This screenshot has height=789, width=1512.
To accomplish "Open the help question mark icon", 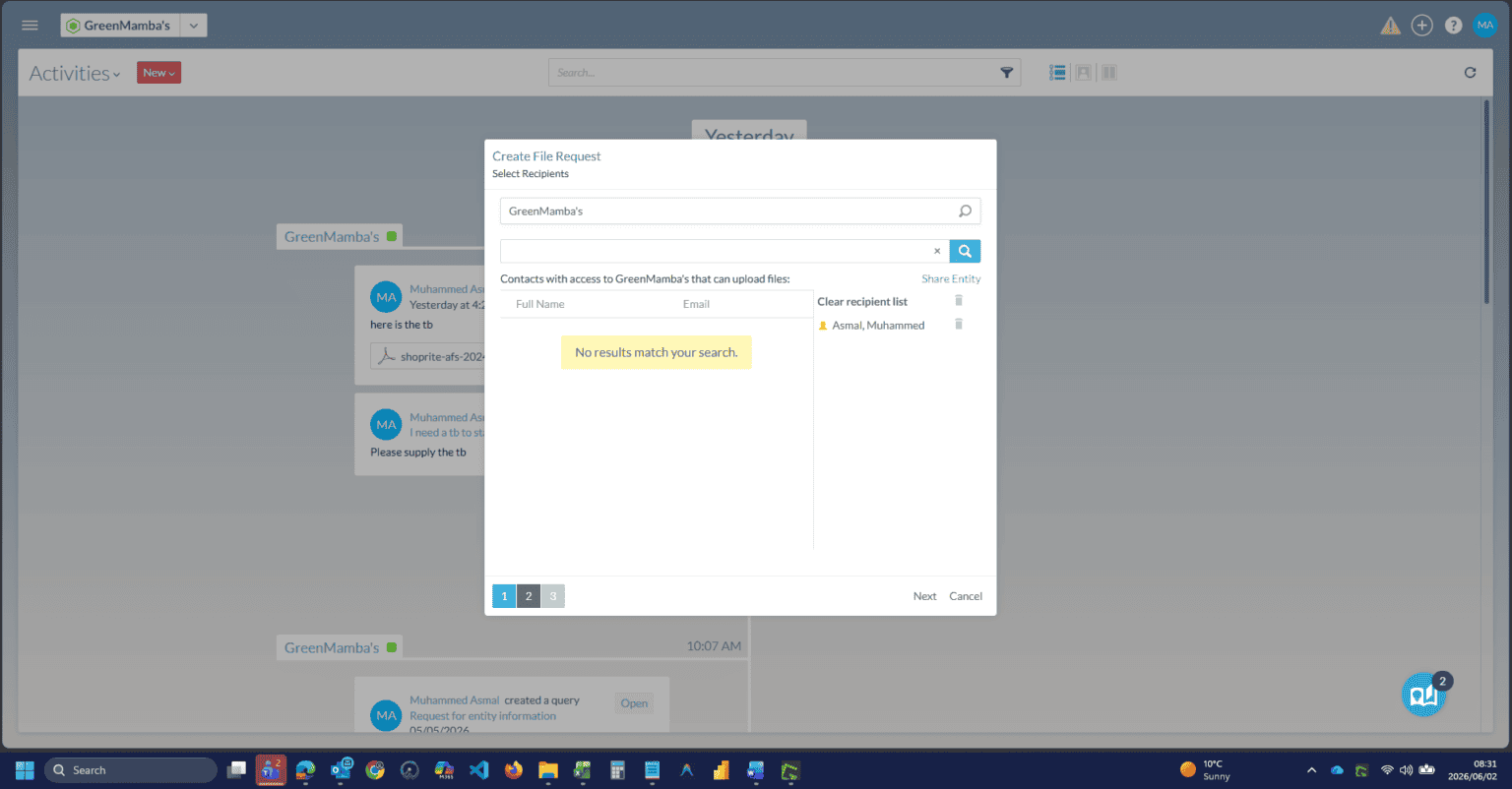I will point(1453,26).
